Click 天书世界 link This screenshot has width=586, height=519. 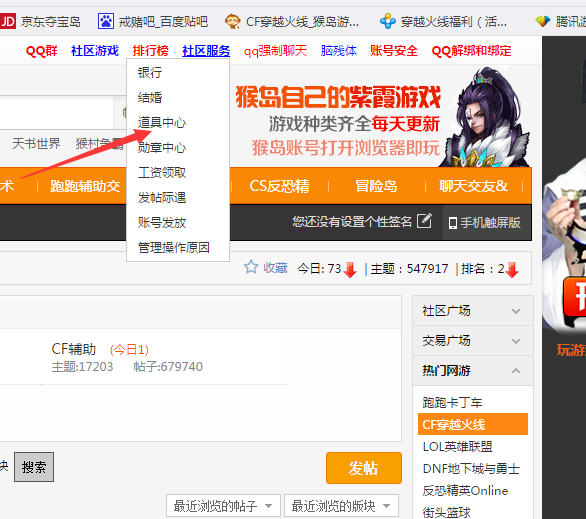[x=36, y=143]
